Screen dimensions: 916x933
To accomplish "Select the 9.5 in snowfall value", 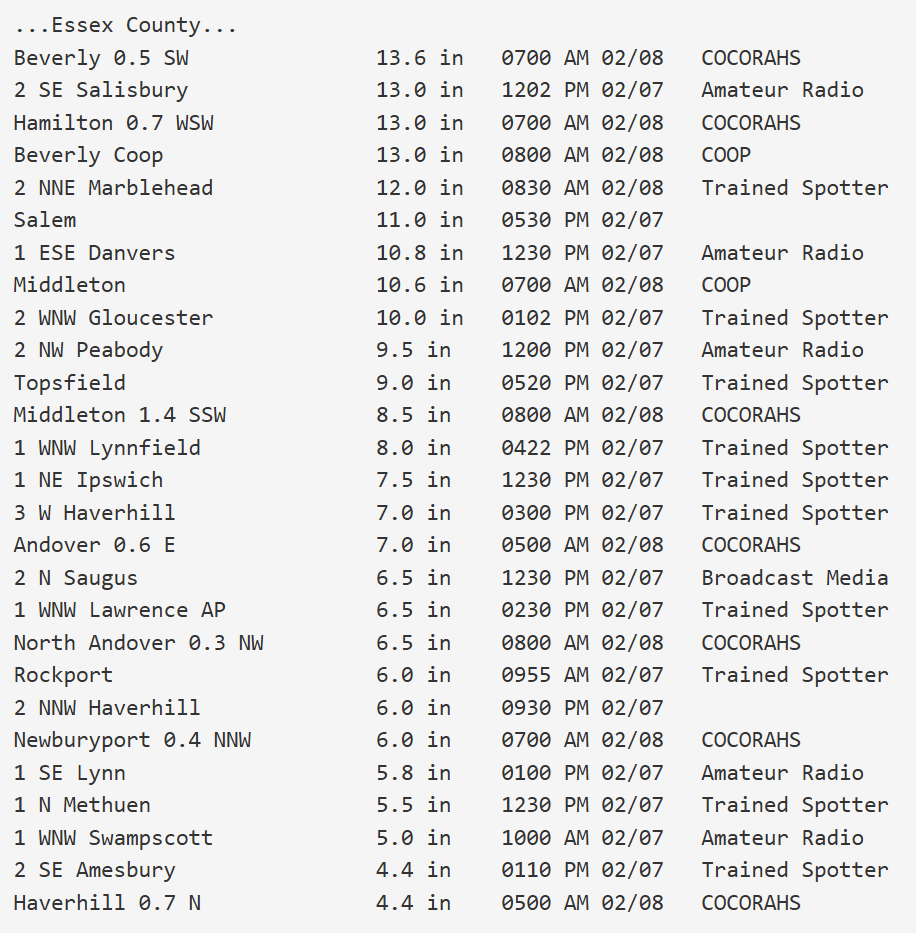I will click(413, 350).
